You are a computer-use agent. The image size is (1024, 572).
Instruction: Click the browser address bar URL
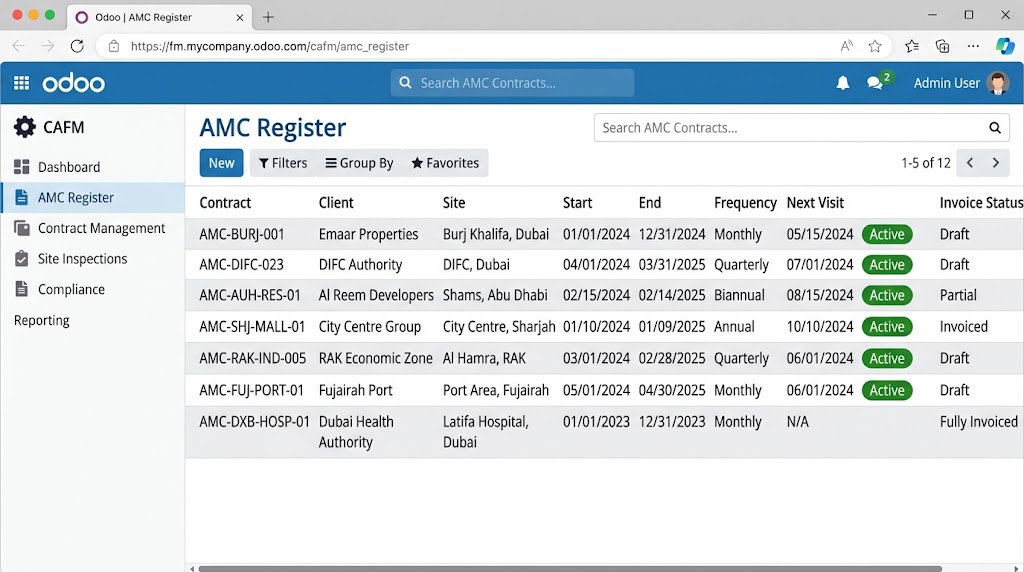270,46
